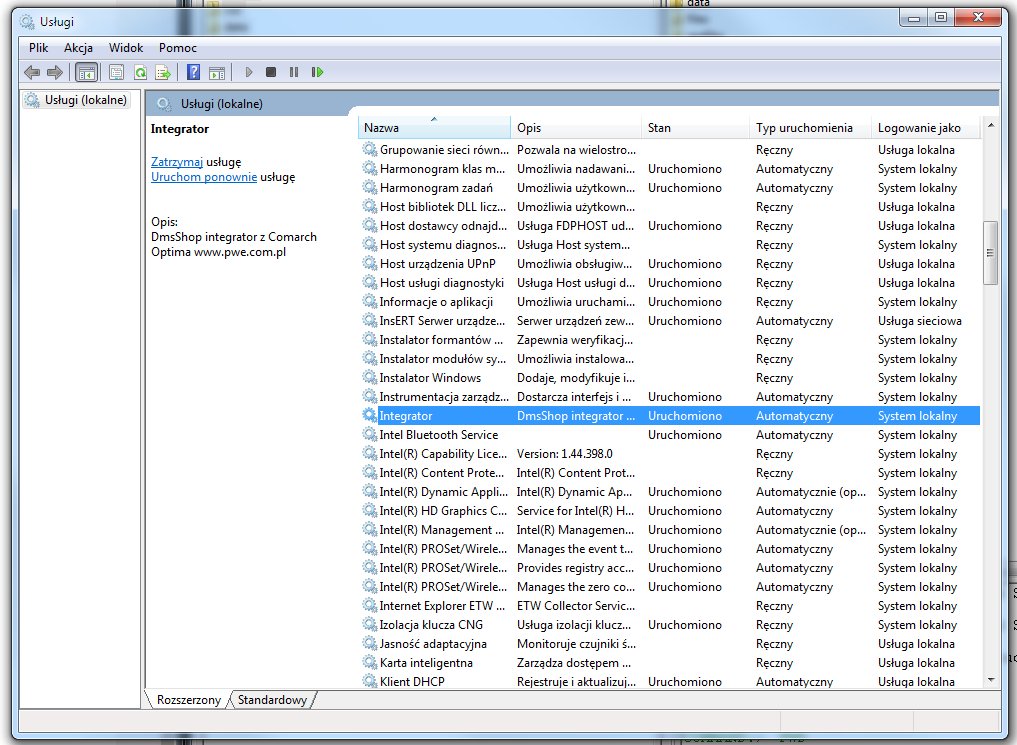
Task: Select Intel(R) Content Prote... service
Action: [x=671, y=472]
